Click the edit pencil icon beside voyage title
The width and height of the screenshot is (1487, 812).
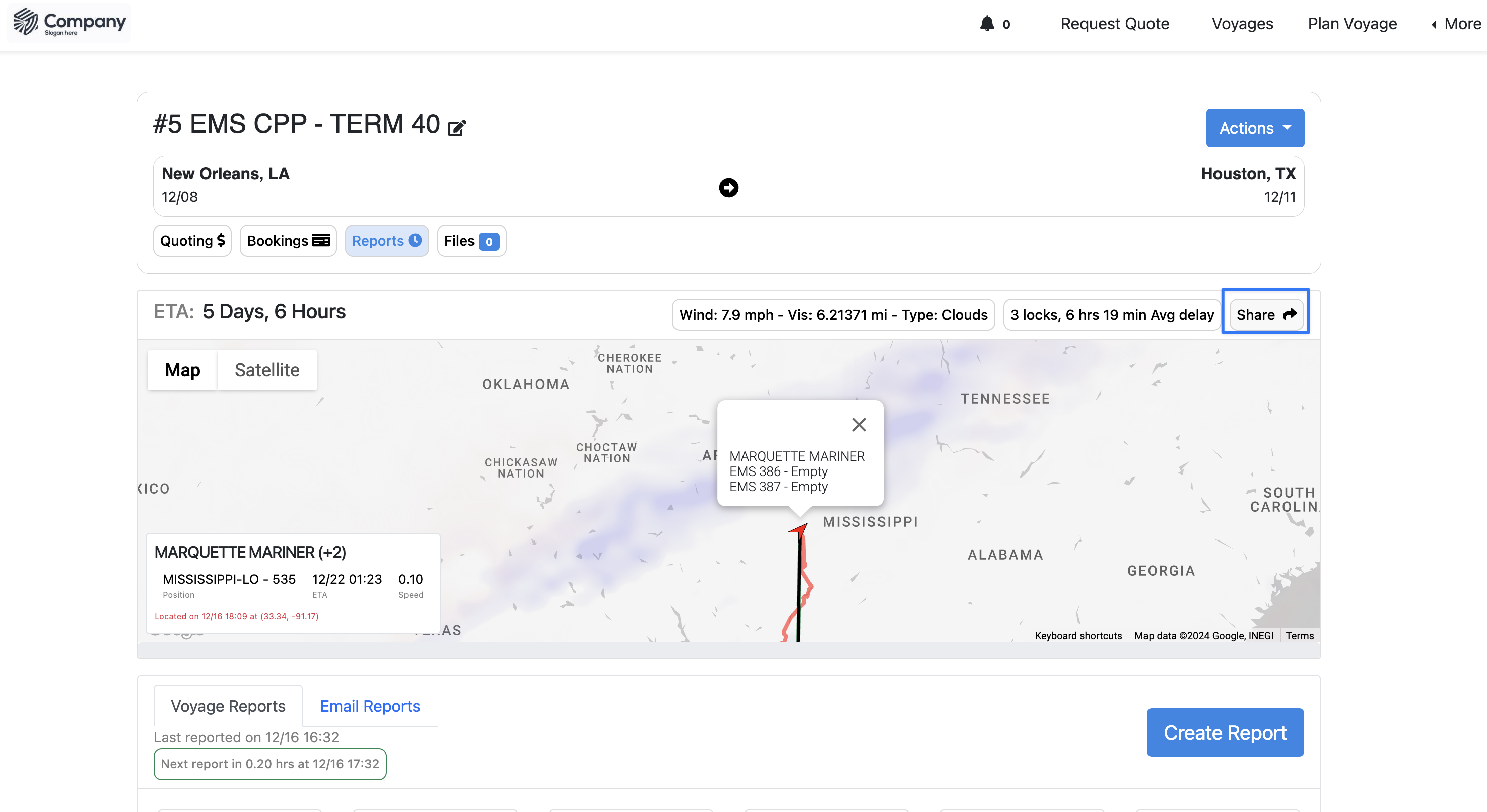(x=456, y=127)
